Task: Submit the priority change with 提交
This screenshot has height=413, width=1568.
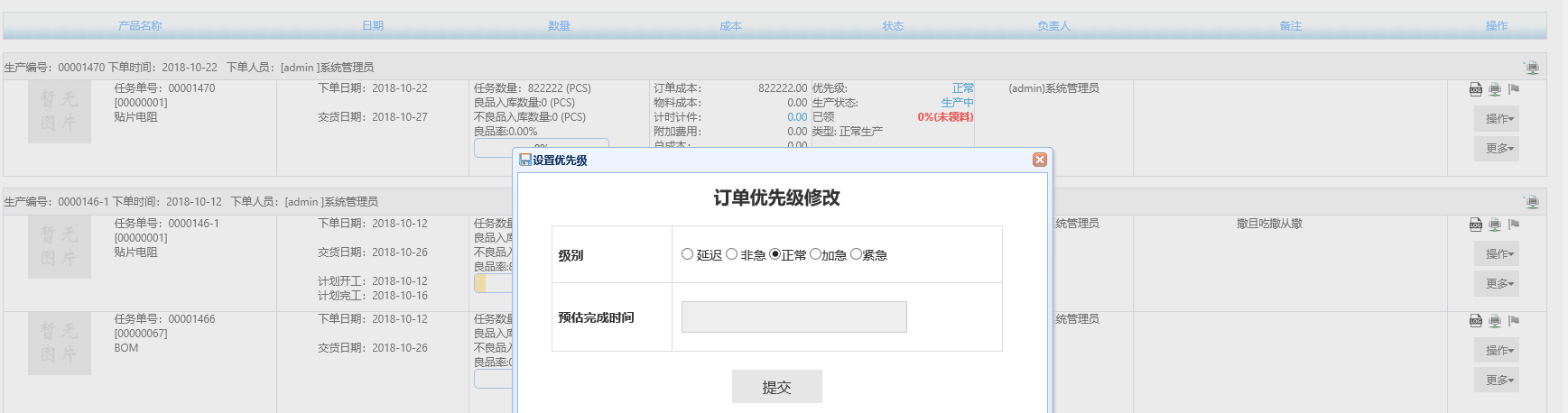Action: pyautogui.click(x=776, y=387)
